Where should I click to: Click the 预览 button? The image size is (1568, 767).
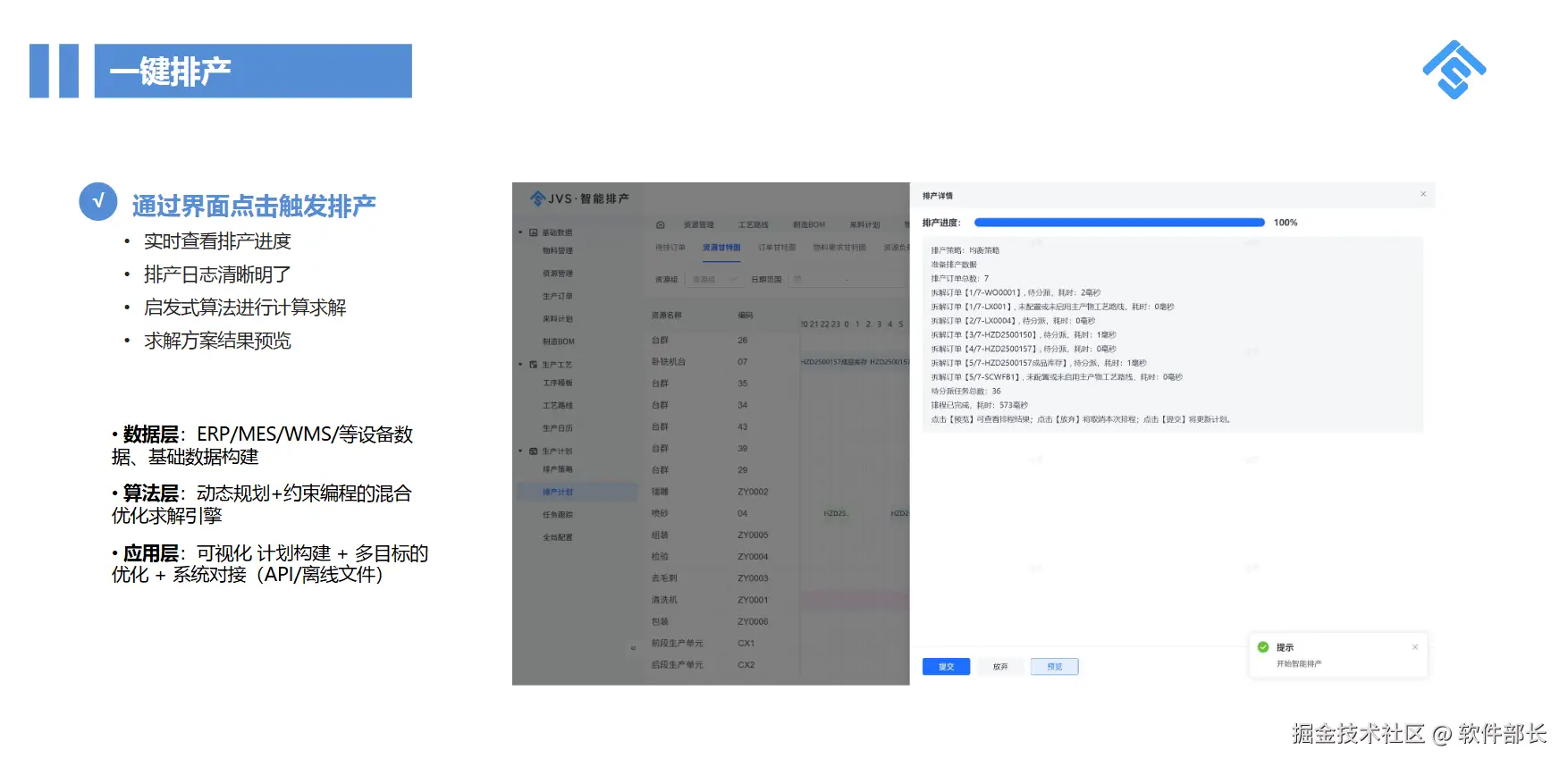1055,667
